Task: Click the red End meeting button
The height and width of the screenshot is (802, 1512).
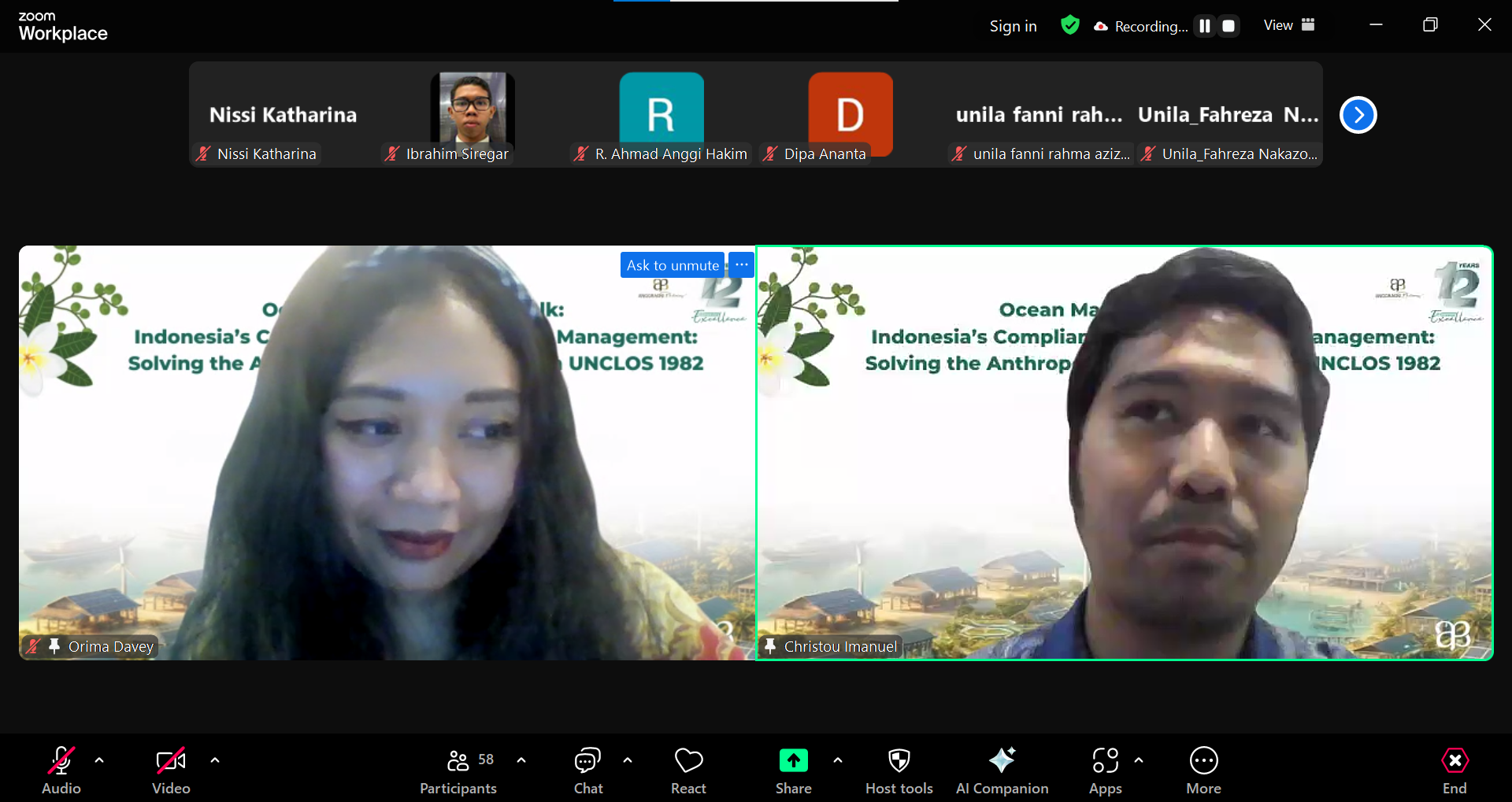Action: [x=1455, y=771]
